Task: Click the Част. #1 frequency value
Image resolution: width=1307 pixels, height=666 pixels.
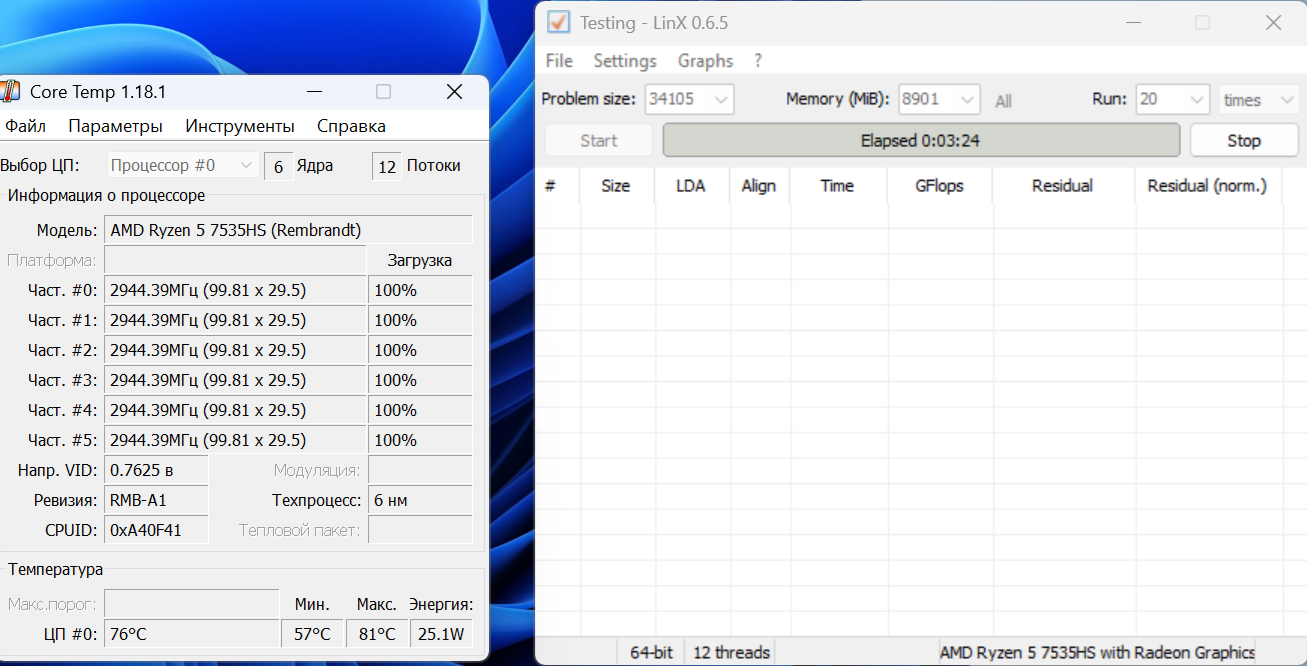Action: [235, 320]
